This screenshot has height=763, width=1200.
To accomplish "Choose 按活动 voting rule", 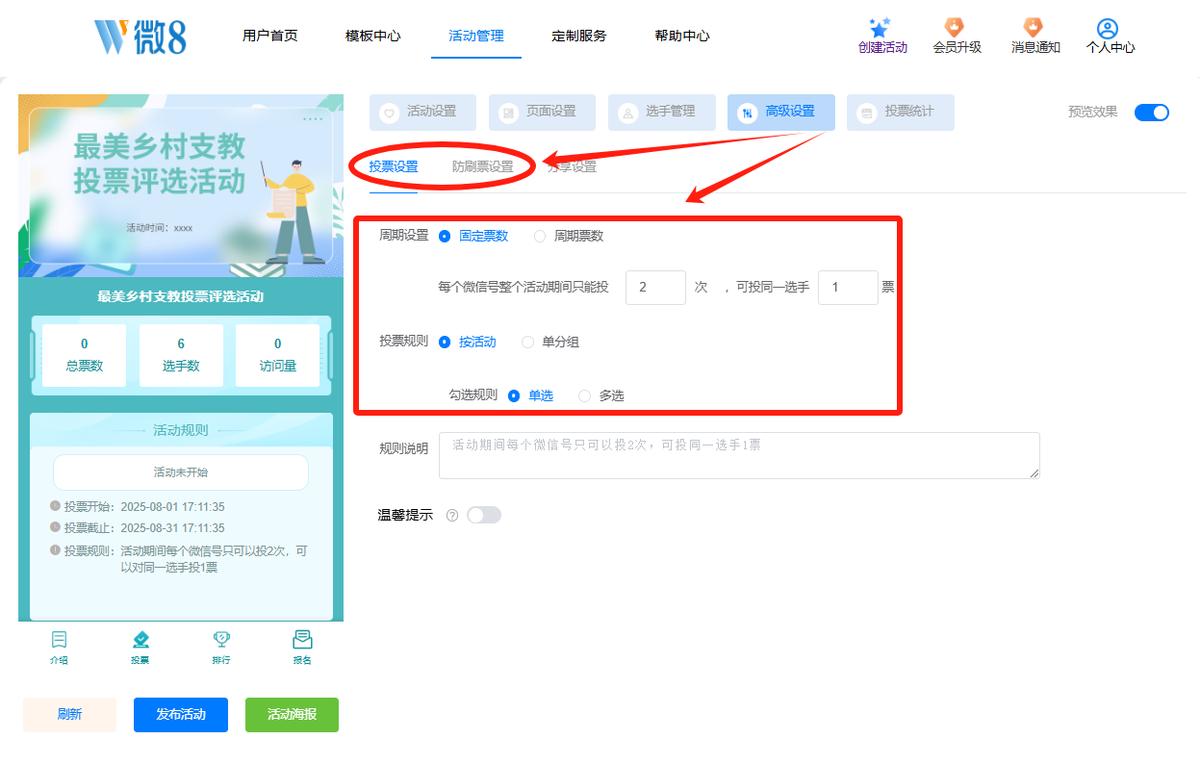I will [x=468, y=342].
